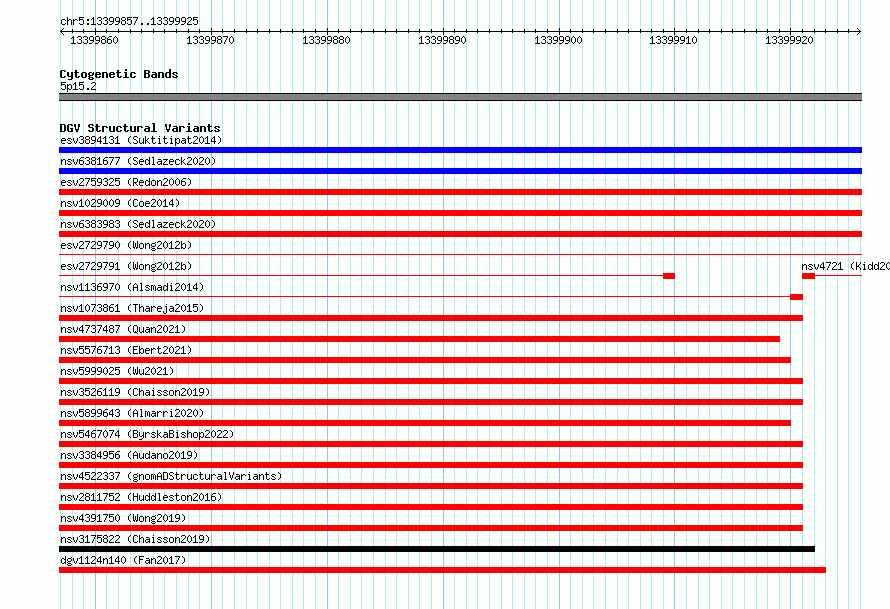Click the small red block on esv2729791 (Wong2012b) line
This screenshot has height=609, width=890.
(x=669, y=276)
